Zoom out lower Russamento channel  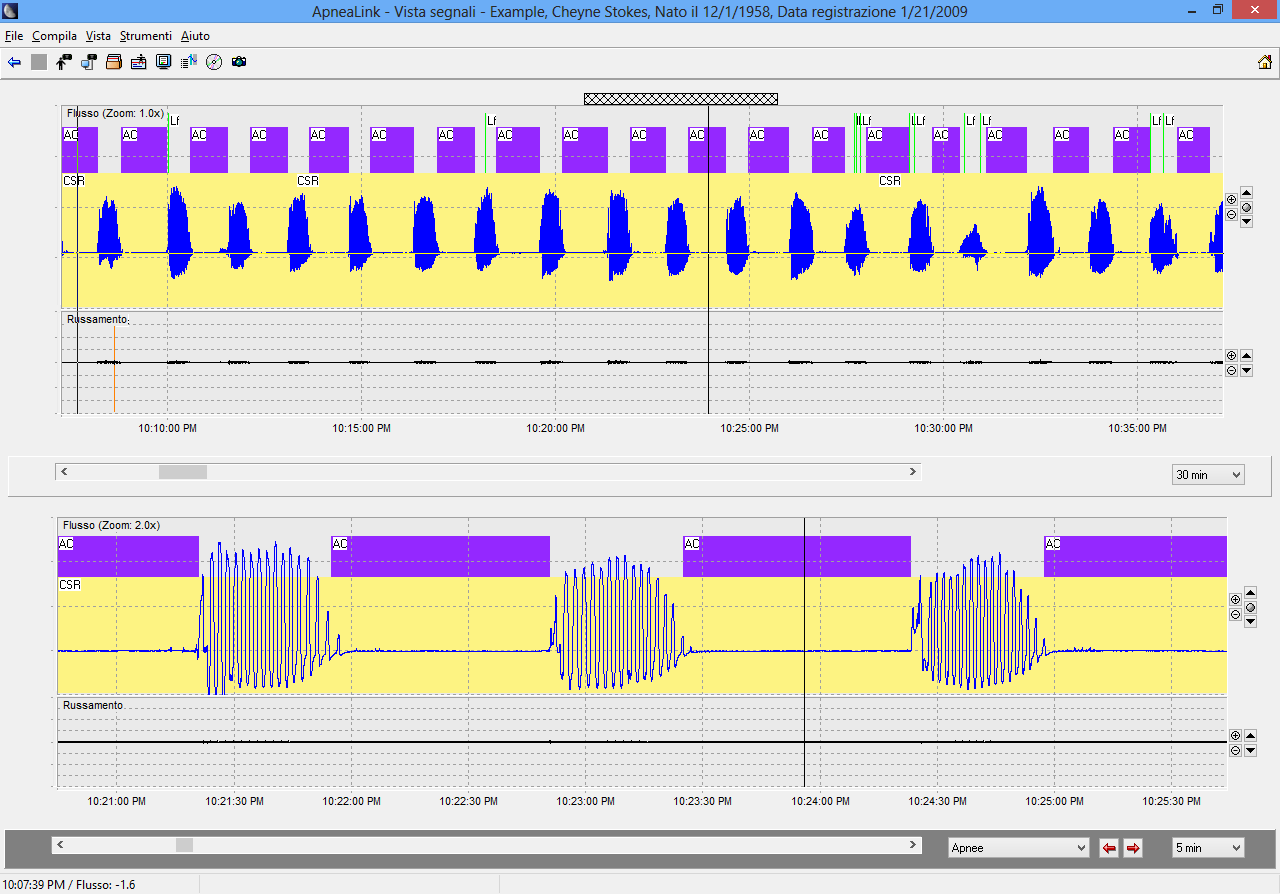(x=1235, y=750)
